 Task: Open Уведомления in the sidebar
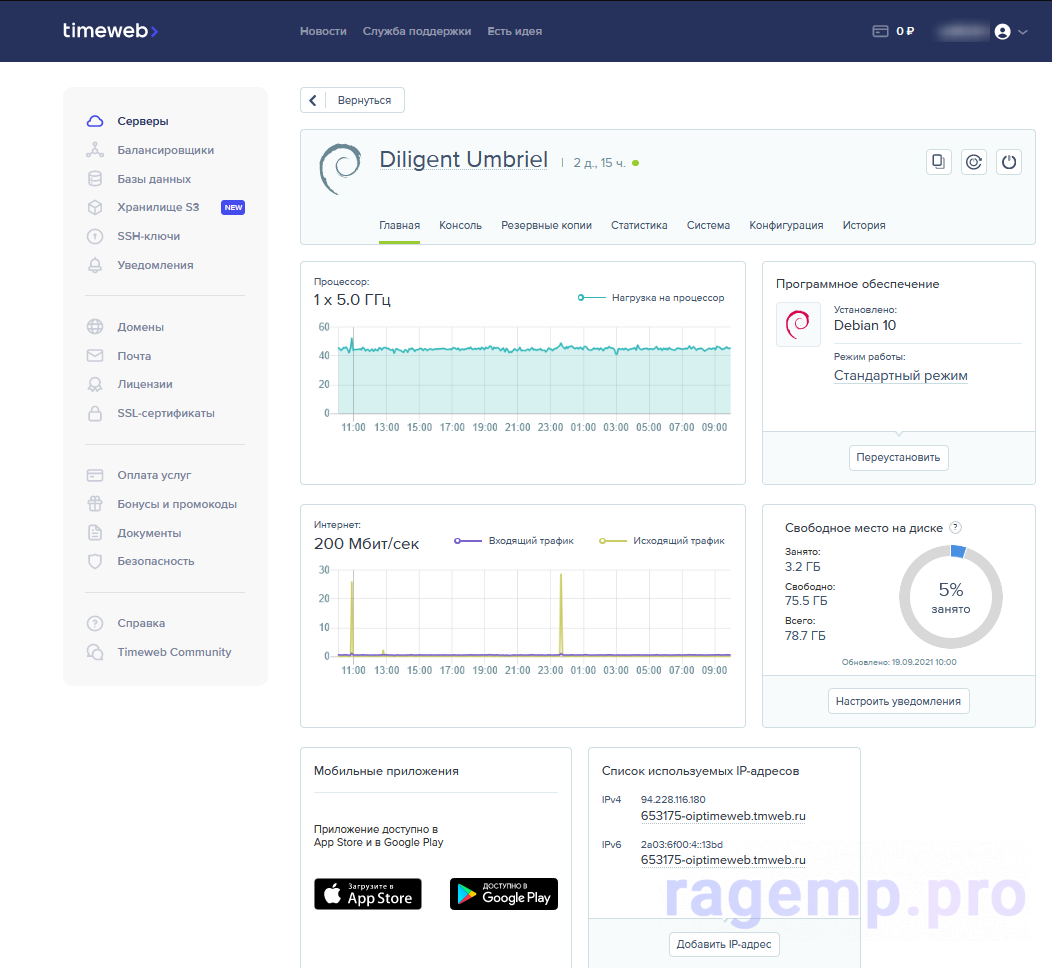[x=155, y=265]
